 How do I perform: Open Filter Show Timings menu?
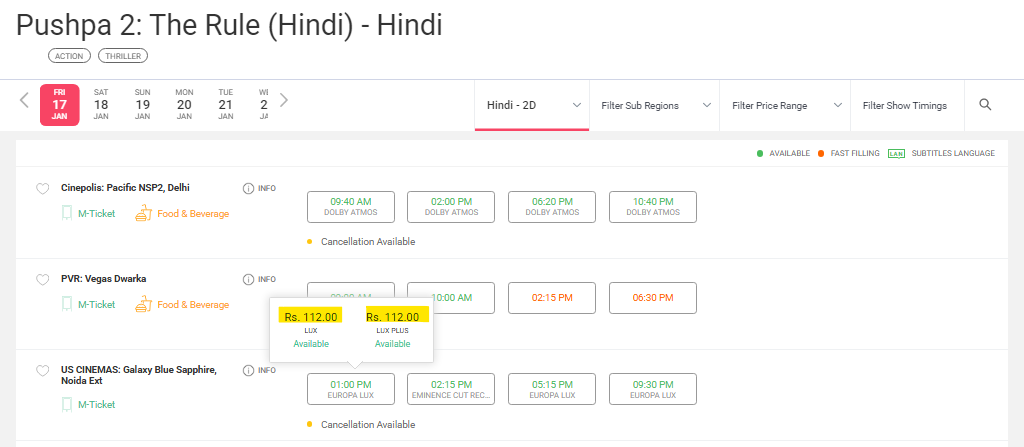(907, 105)
